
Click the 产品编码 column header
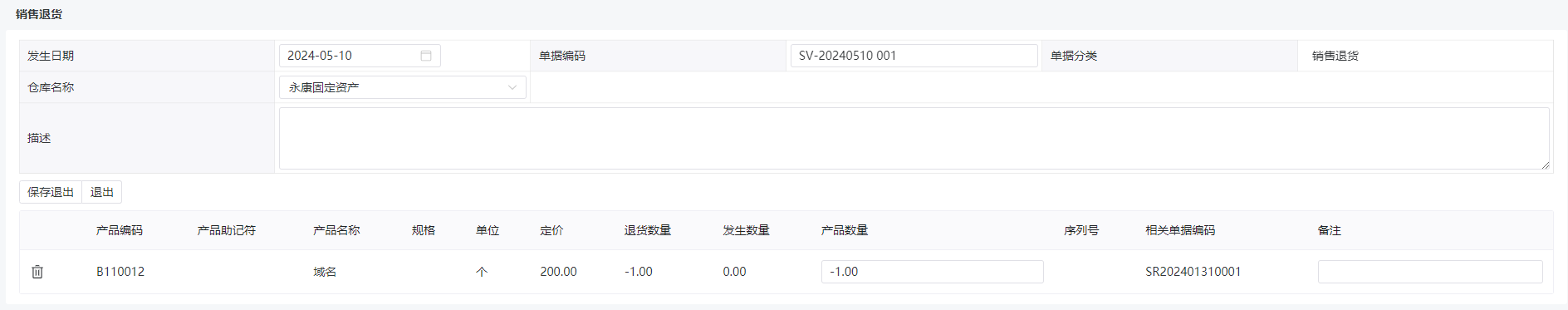click(x=120, y=230)
